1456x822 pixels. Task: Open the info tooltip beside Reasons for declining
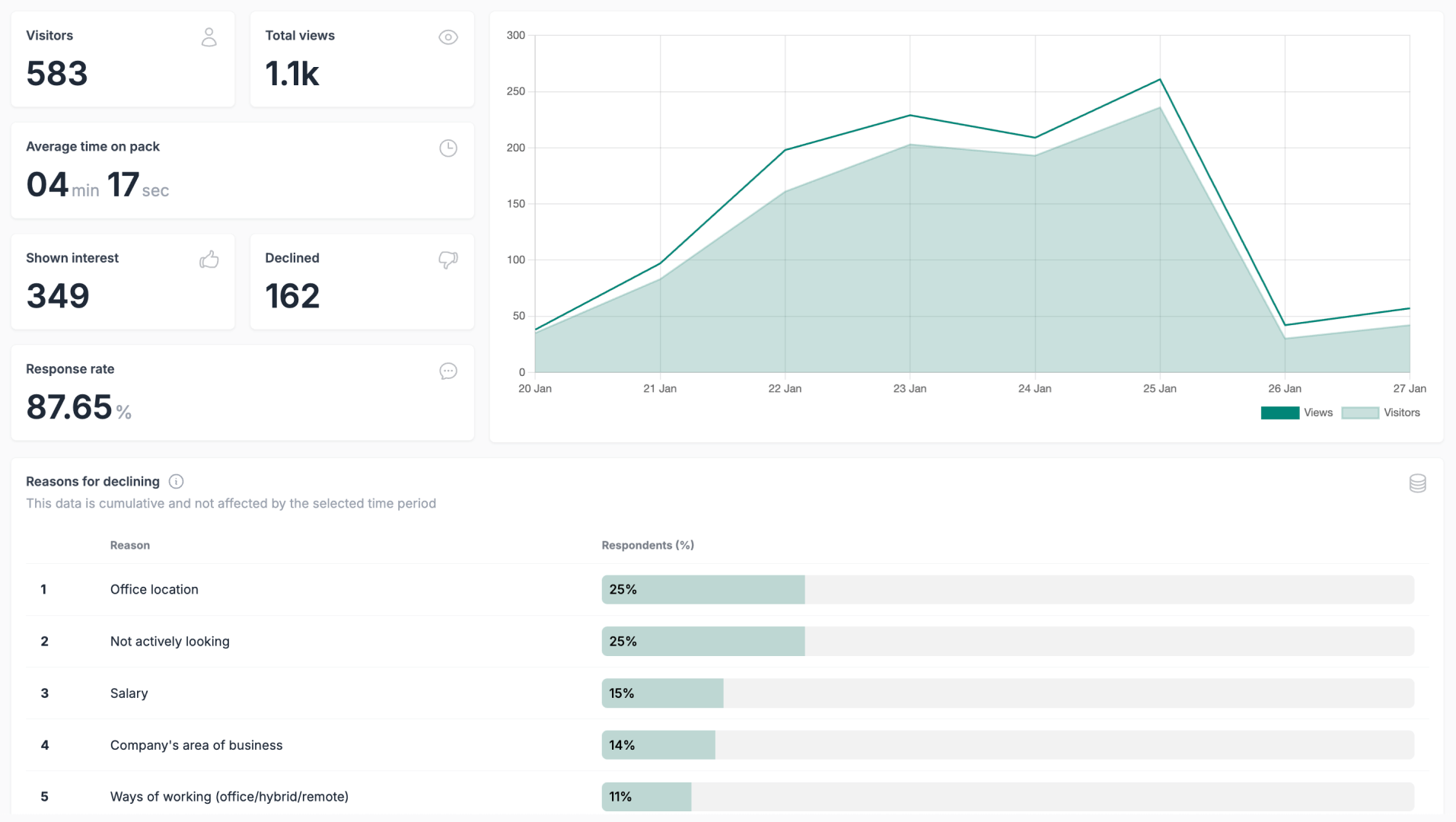176,481
